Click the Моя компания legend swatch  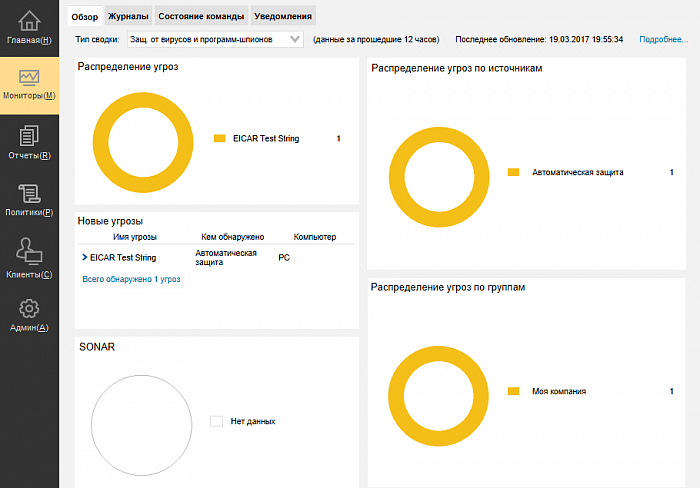click(x=514, y=391)
